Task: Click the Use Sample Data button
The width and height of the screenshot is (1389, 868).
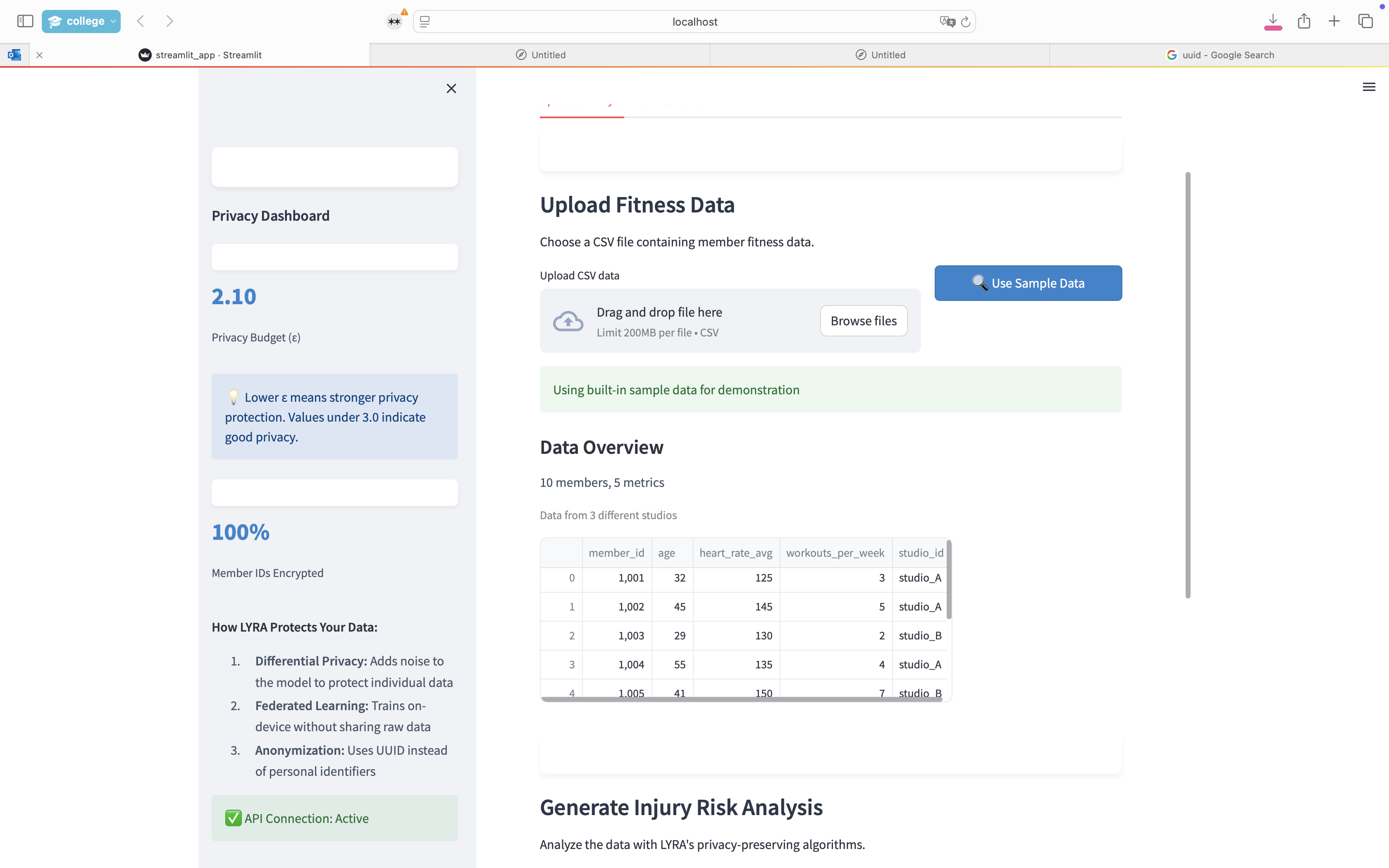Action: [x=1027, y=283]
